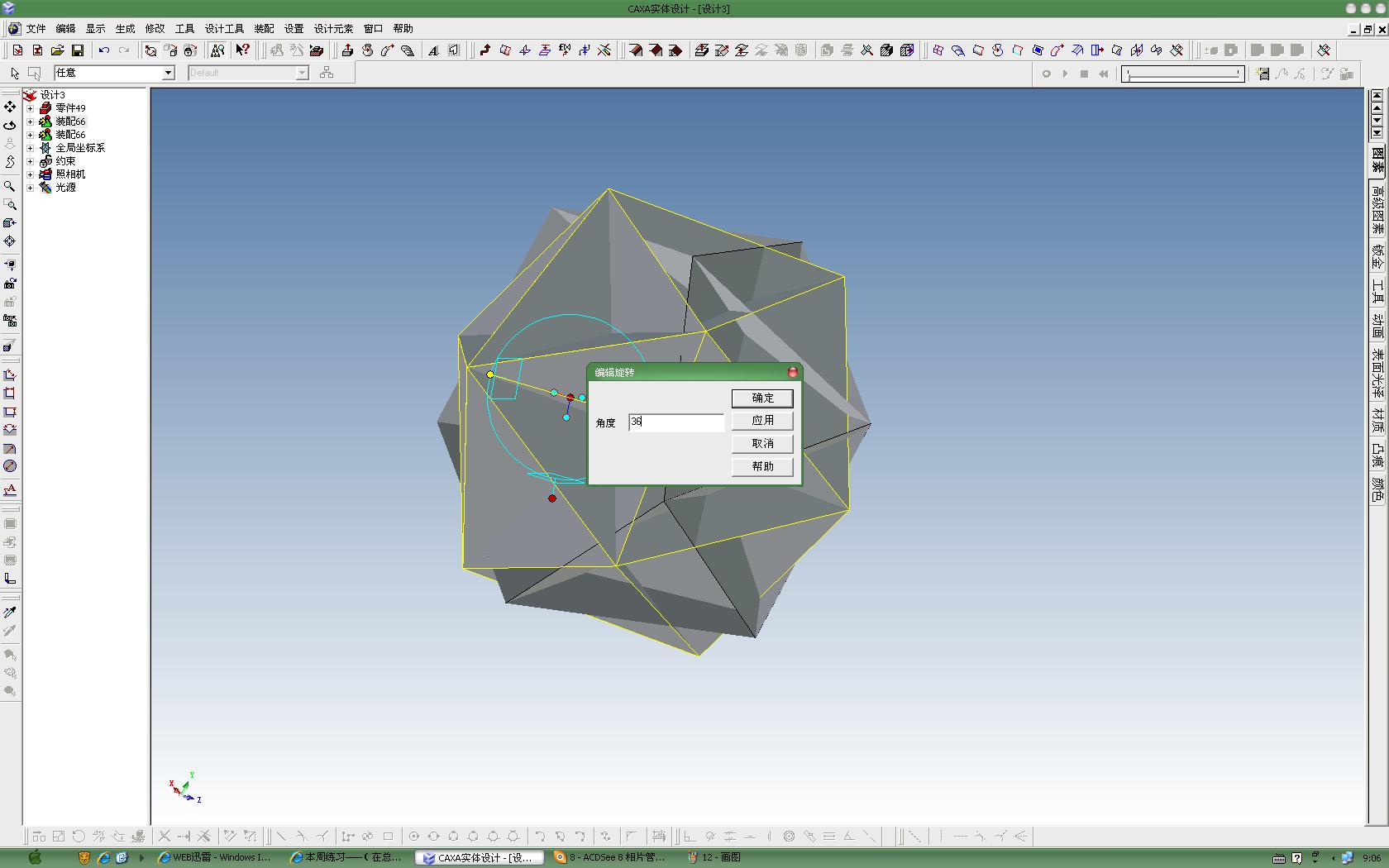The height and width of the screenshot is (868, 1389).
Task: Click the orbit rotate camera icon
Action: [x=10, y=126]
